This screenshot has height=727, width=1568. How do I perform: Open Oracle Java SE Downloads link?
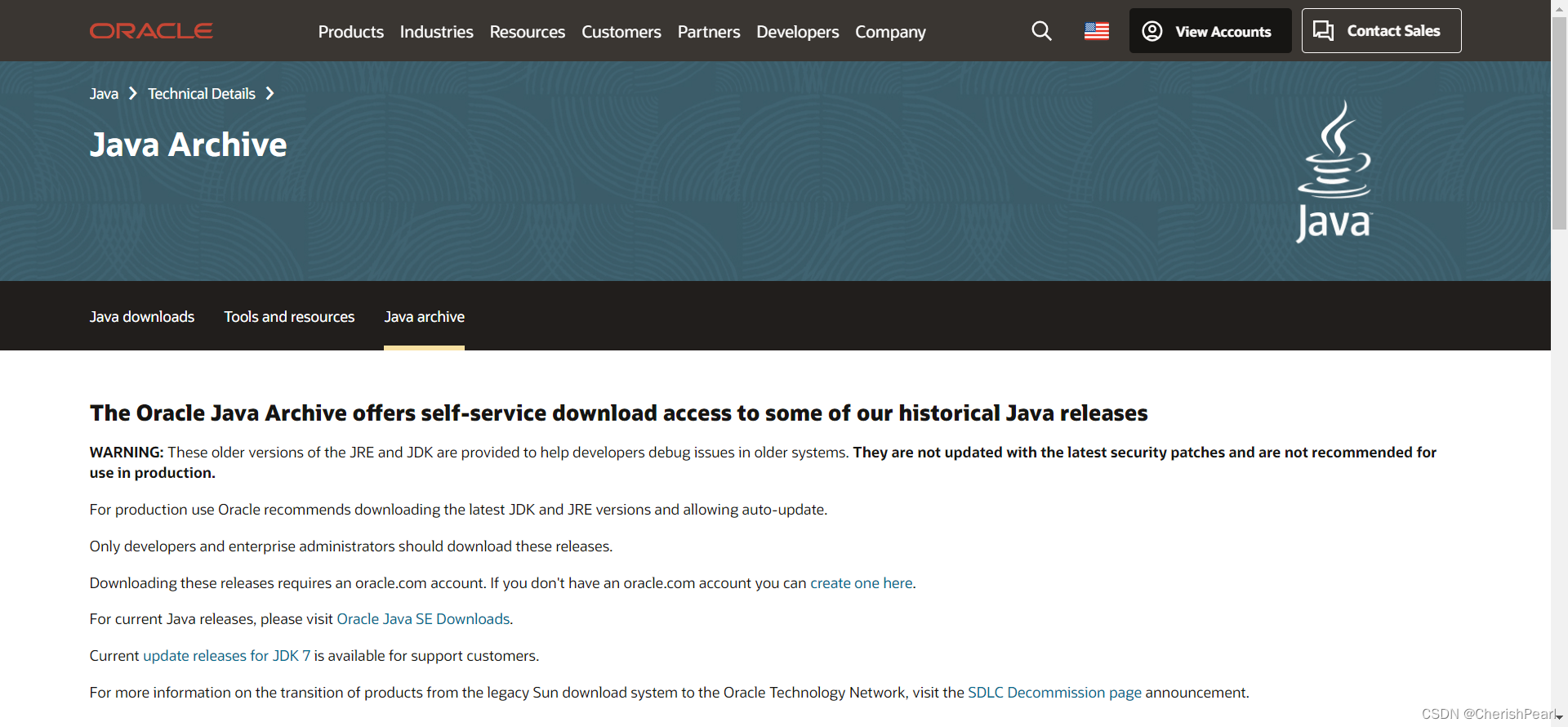[423, 619]
